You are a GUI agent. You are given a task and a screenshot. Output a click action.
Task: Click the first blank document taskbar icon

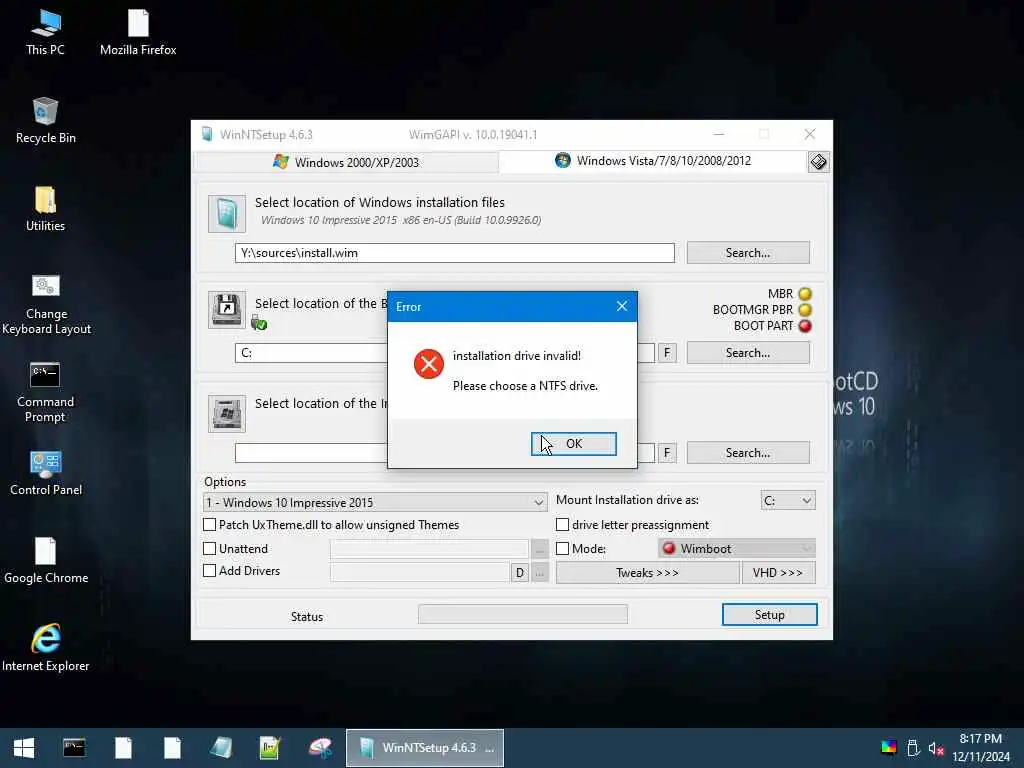point(123,748)
